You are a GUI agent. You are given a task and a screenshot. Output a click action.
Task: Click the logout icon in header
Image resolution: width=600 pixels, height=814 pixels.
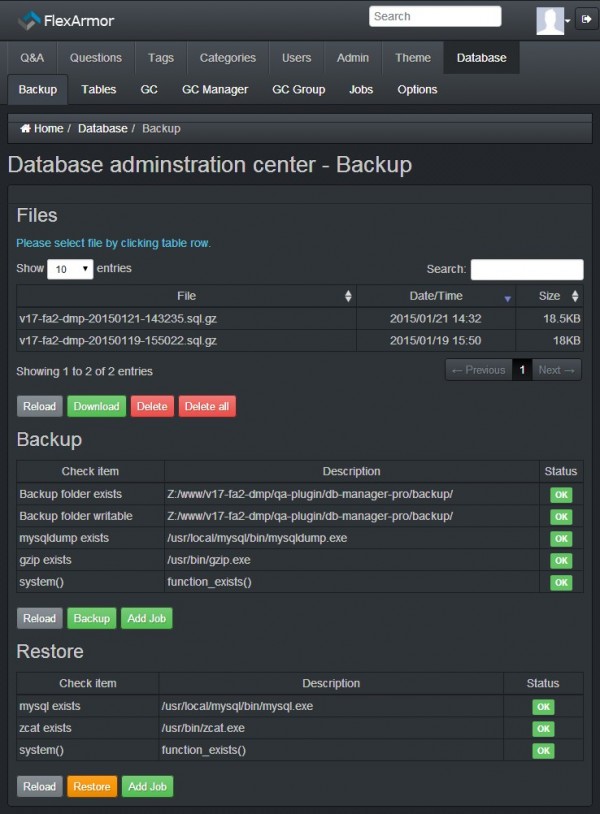pyautogui.click(x=585, y=20)
